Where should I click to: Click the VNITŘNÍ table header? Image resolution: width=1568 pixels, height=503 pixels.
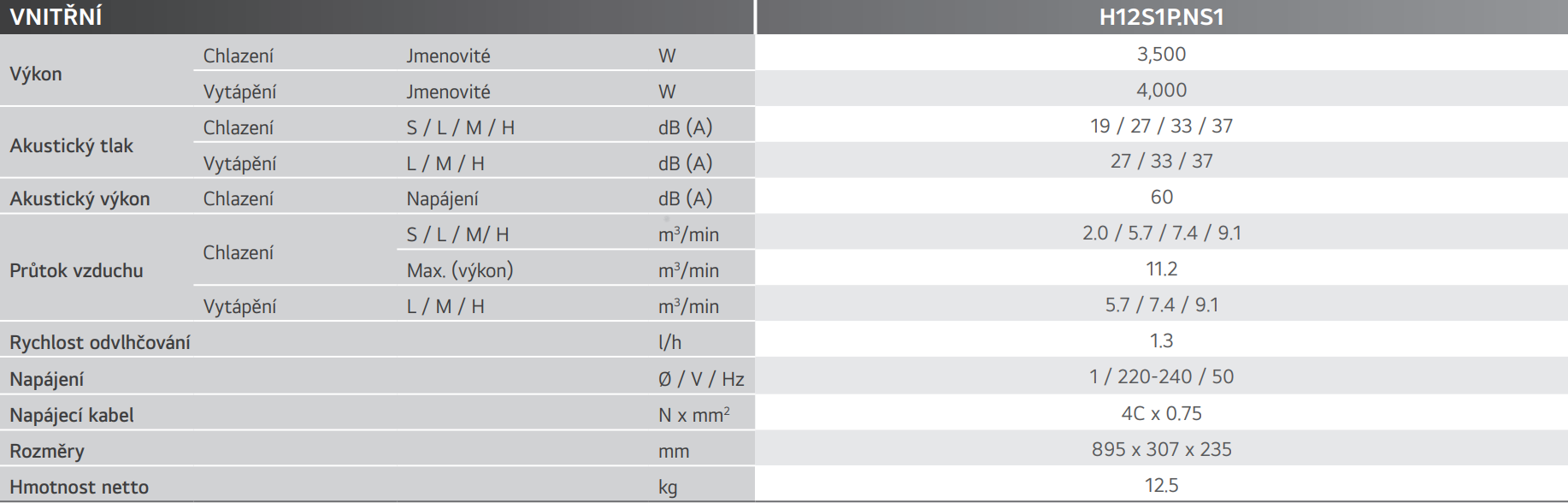pos(56,16)
